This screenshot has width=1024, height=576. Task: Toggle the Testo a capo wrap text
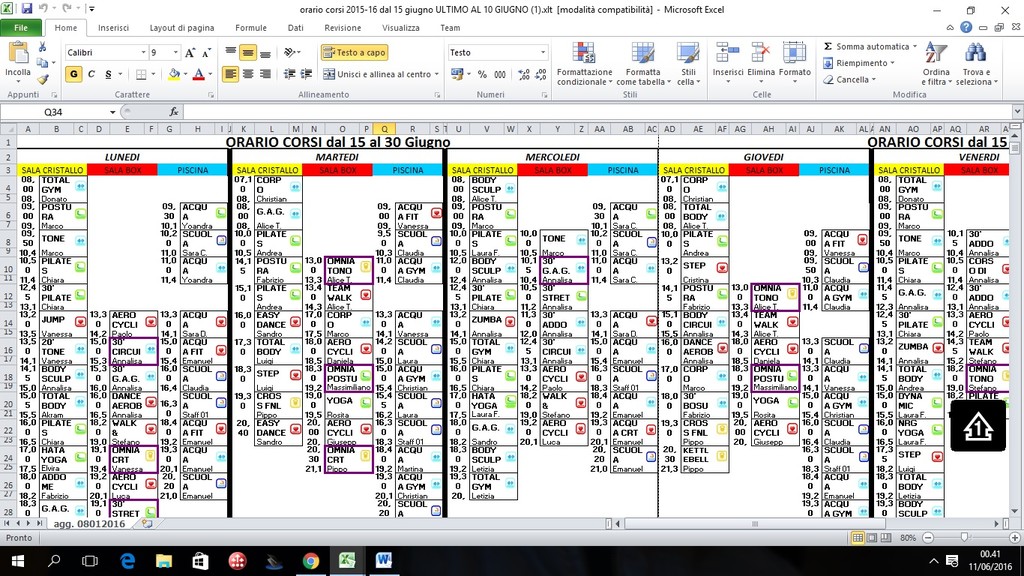354,52
